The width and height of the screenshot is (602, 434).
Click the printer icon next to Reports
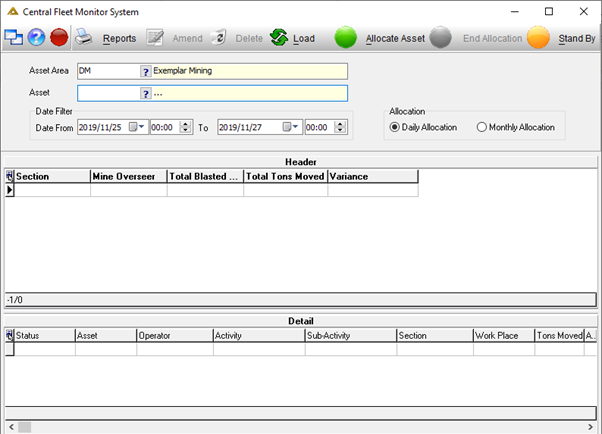click(x=83, y=37)
